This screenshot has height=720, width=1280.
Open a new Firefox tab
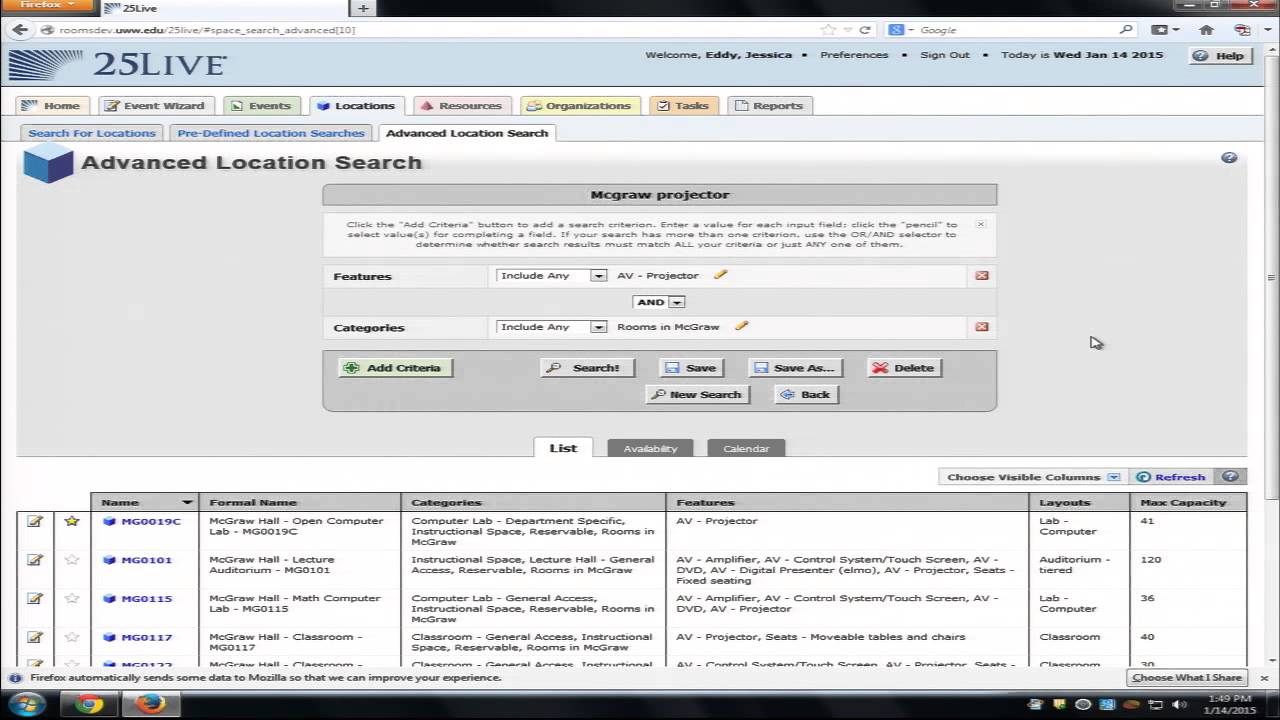(363, 8)
